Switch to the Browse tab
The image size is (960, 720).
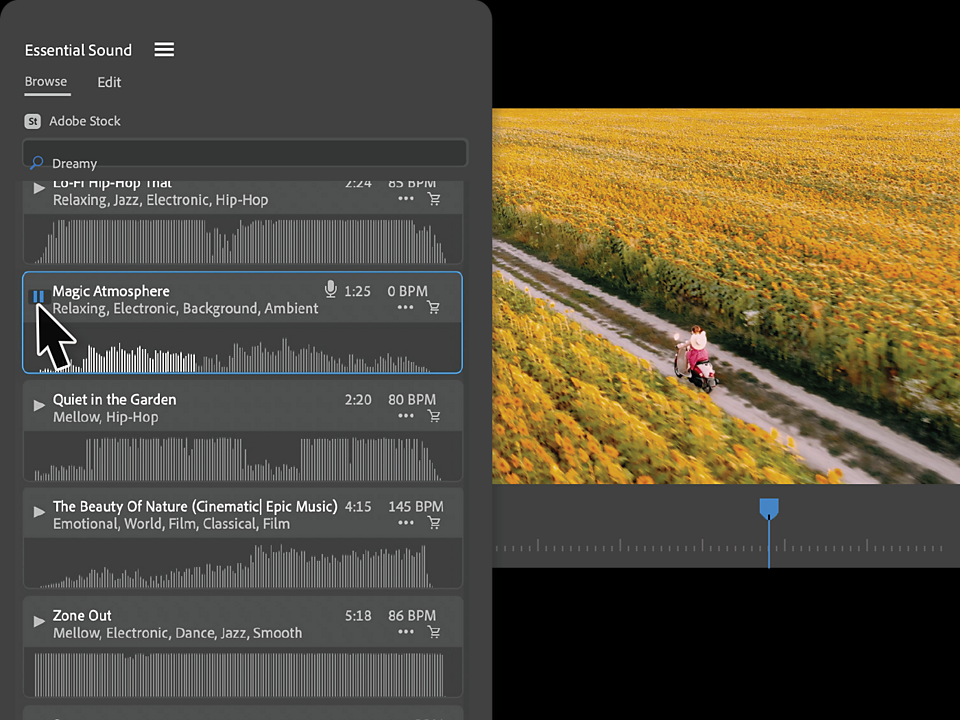[46, 81]
